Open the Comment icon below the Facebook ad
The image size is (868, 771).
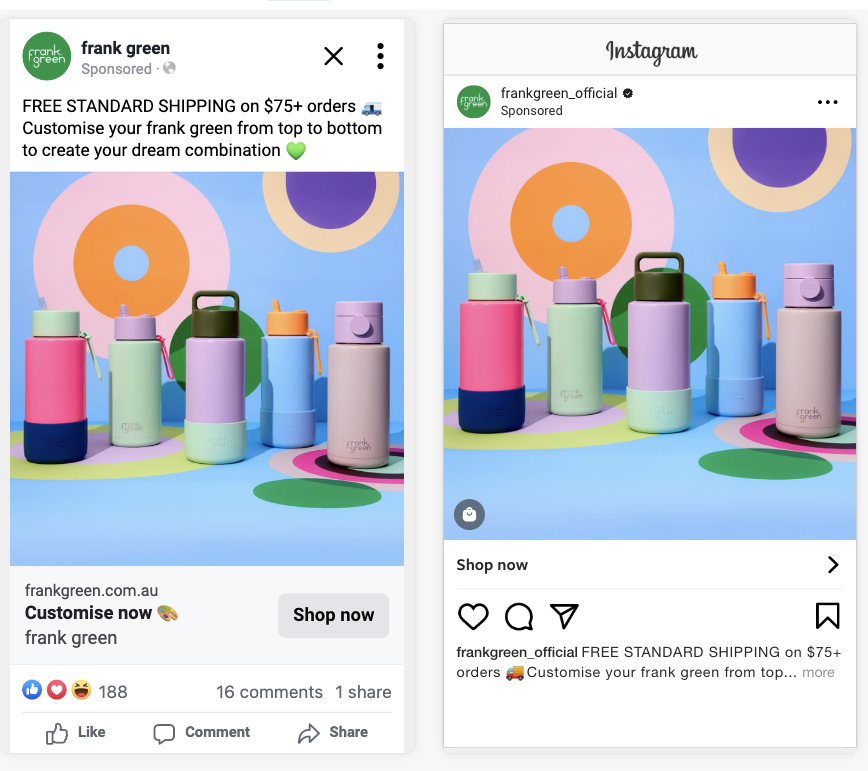[x=200, y=732]
